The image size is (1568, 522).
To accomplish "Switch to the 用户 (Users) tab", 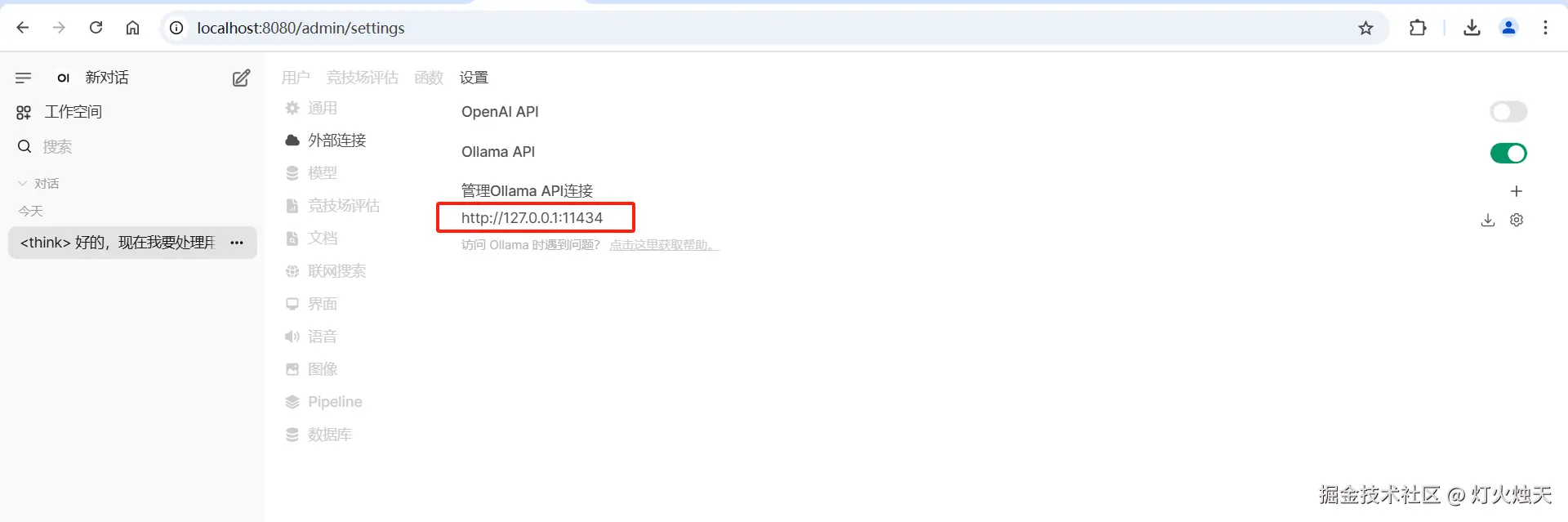I will (296, 78).
